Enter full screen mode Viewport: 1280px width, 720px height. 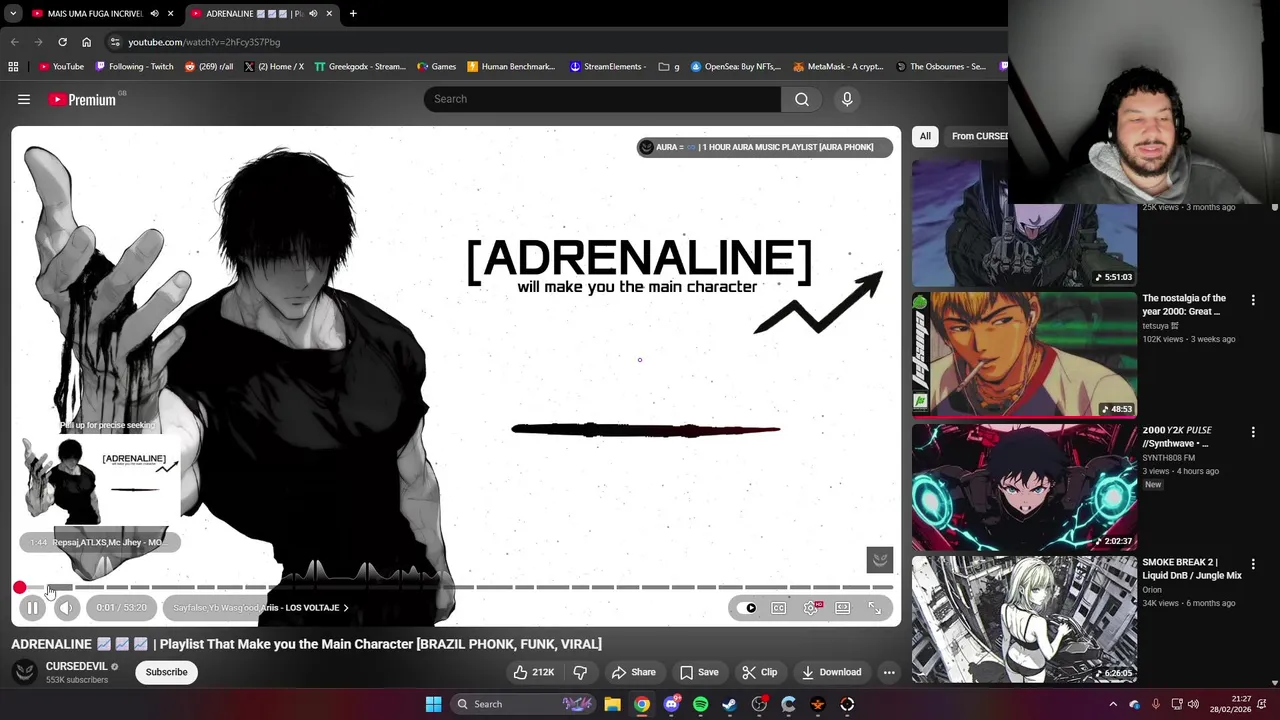875,608
